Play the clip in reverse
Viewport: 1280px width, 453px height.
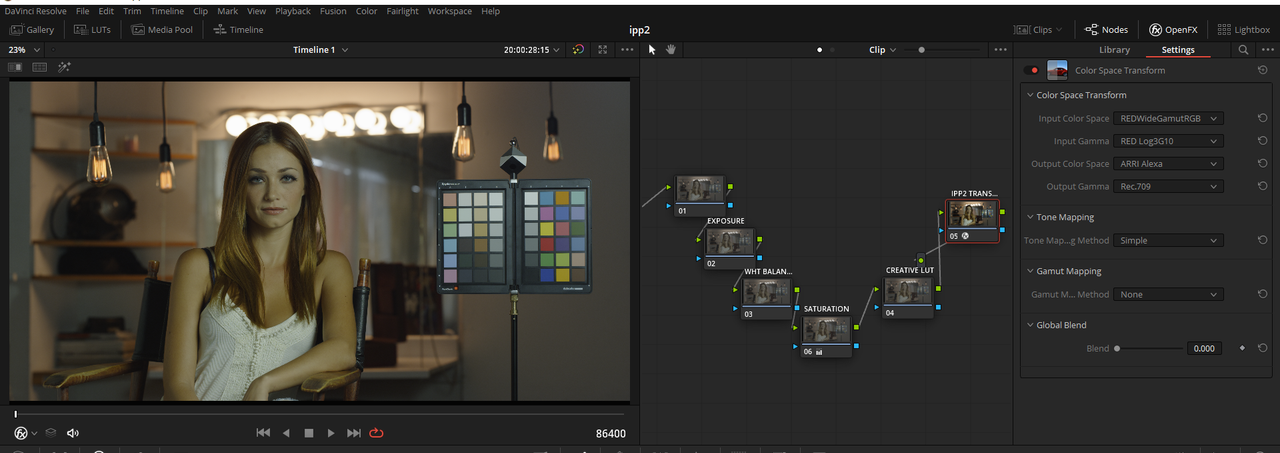click(x=286, y=432)
